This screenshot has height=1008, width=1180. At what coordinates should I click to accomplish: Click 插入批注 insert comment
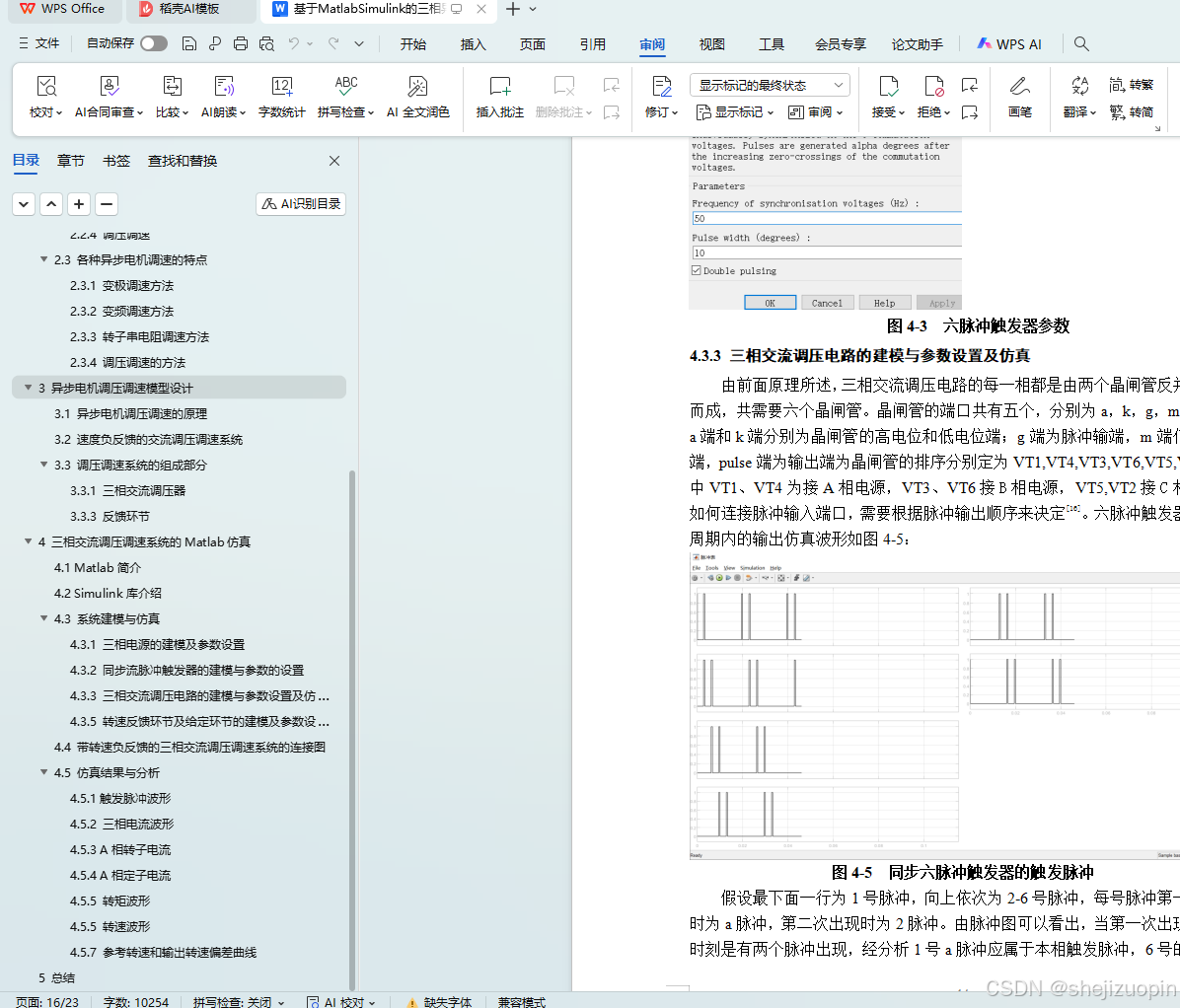coord(499,97)
